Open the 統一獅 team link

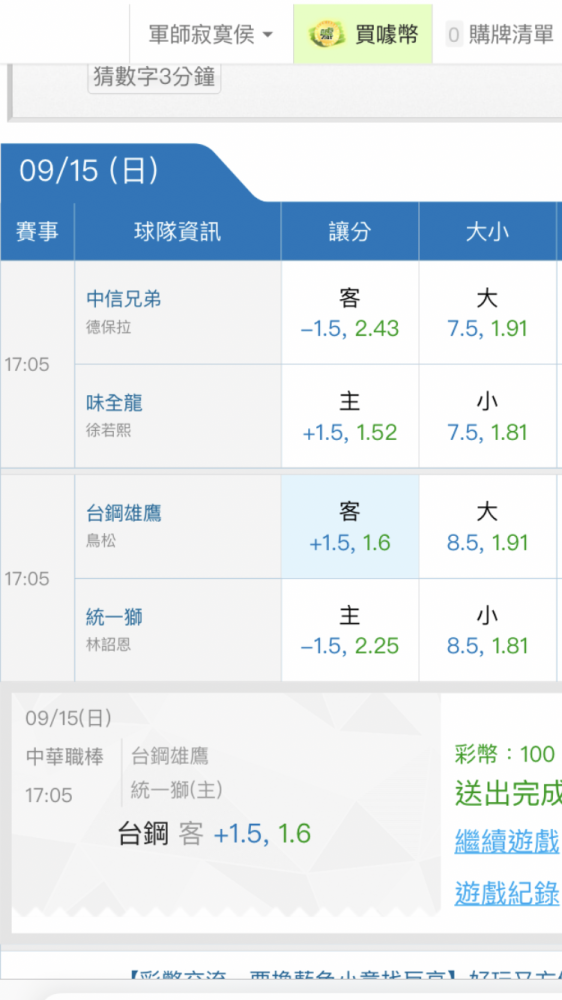click(x=114, y=617)
